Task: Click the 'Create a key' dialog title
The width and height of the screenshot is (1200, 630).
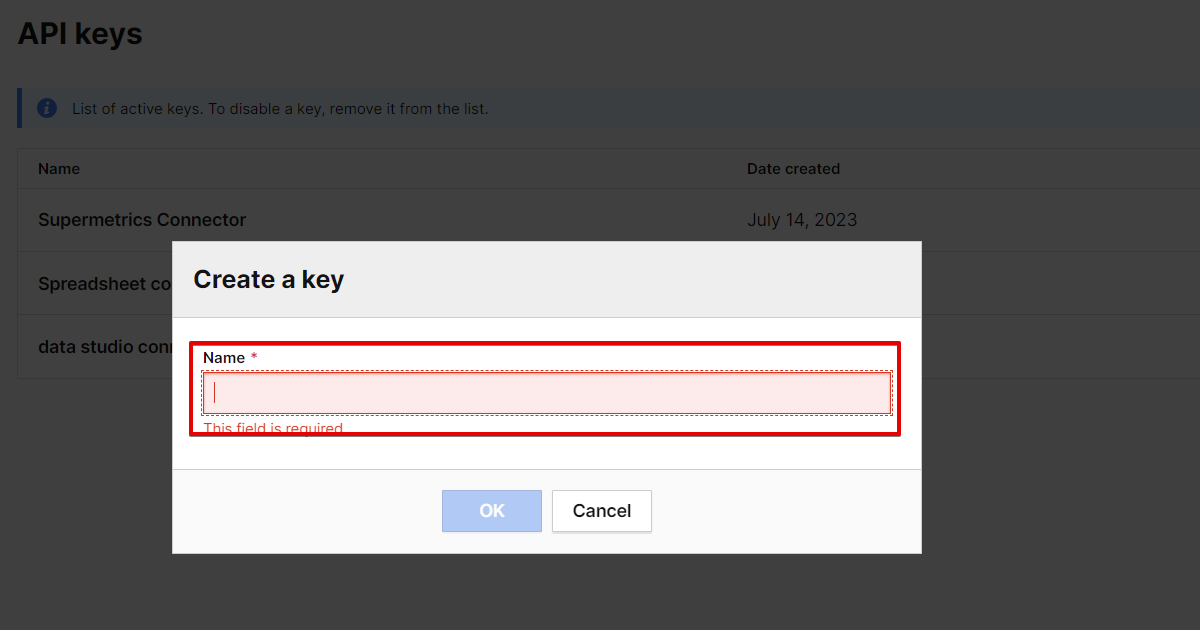Action: point(268,279)
